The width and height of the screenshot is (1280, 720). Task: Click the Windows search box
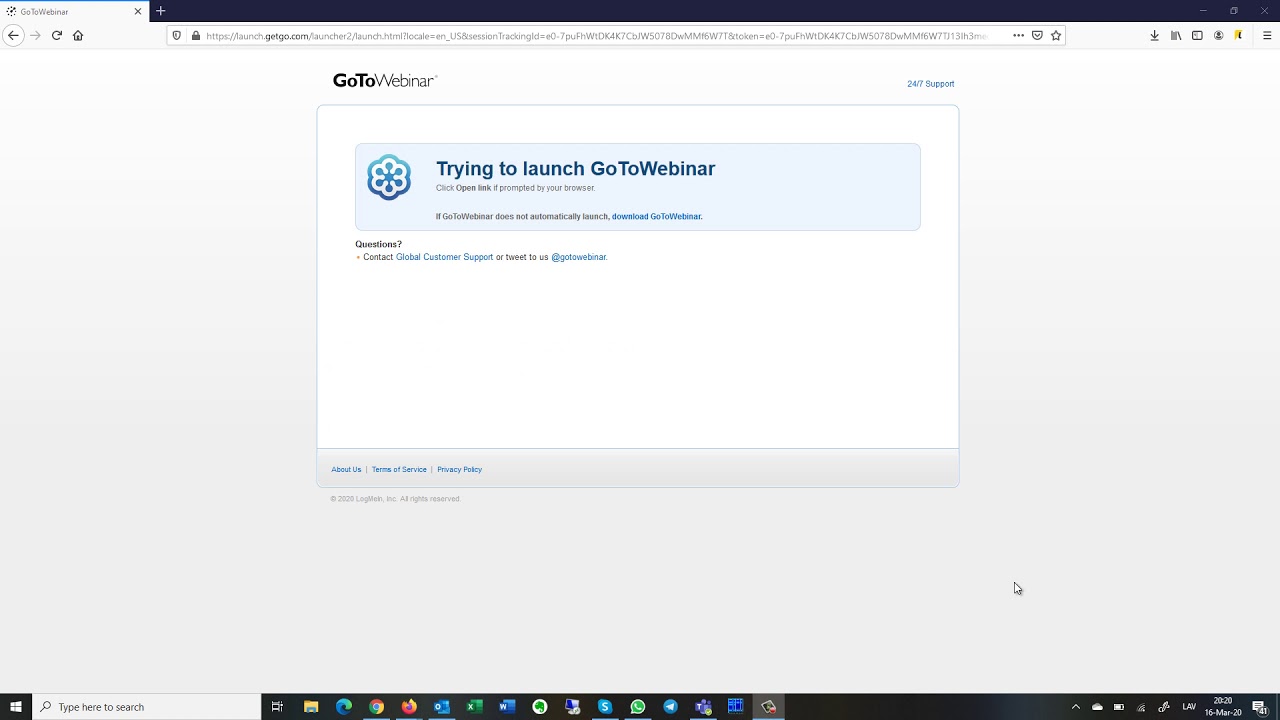coord(146,707)
